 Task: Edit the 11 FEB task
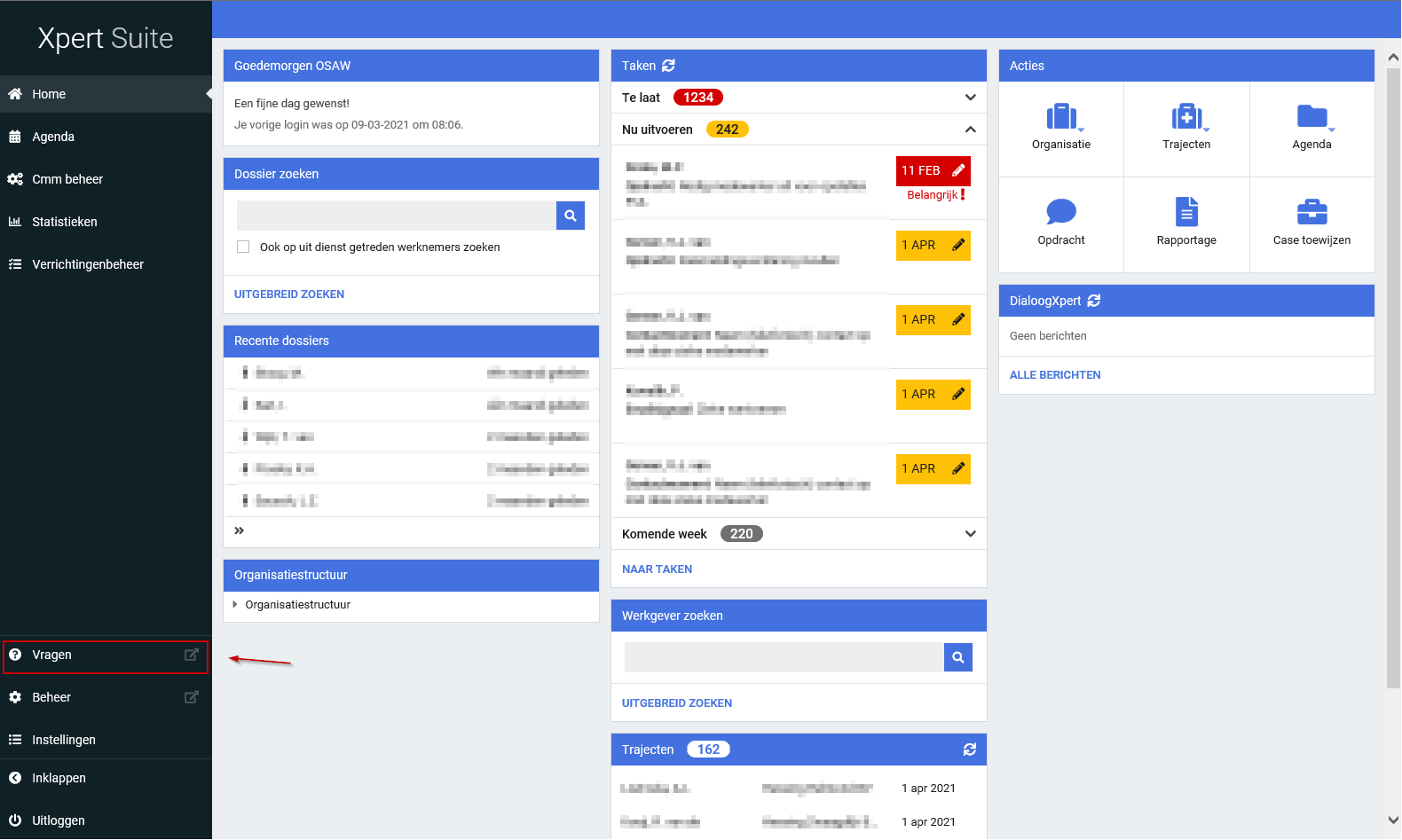[958, 170]
